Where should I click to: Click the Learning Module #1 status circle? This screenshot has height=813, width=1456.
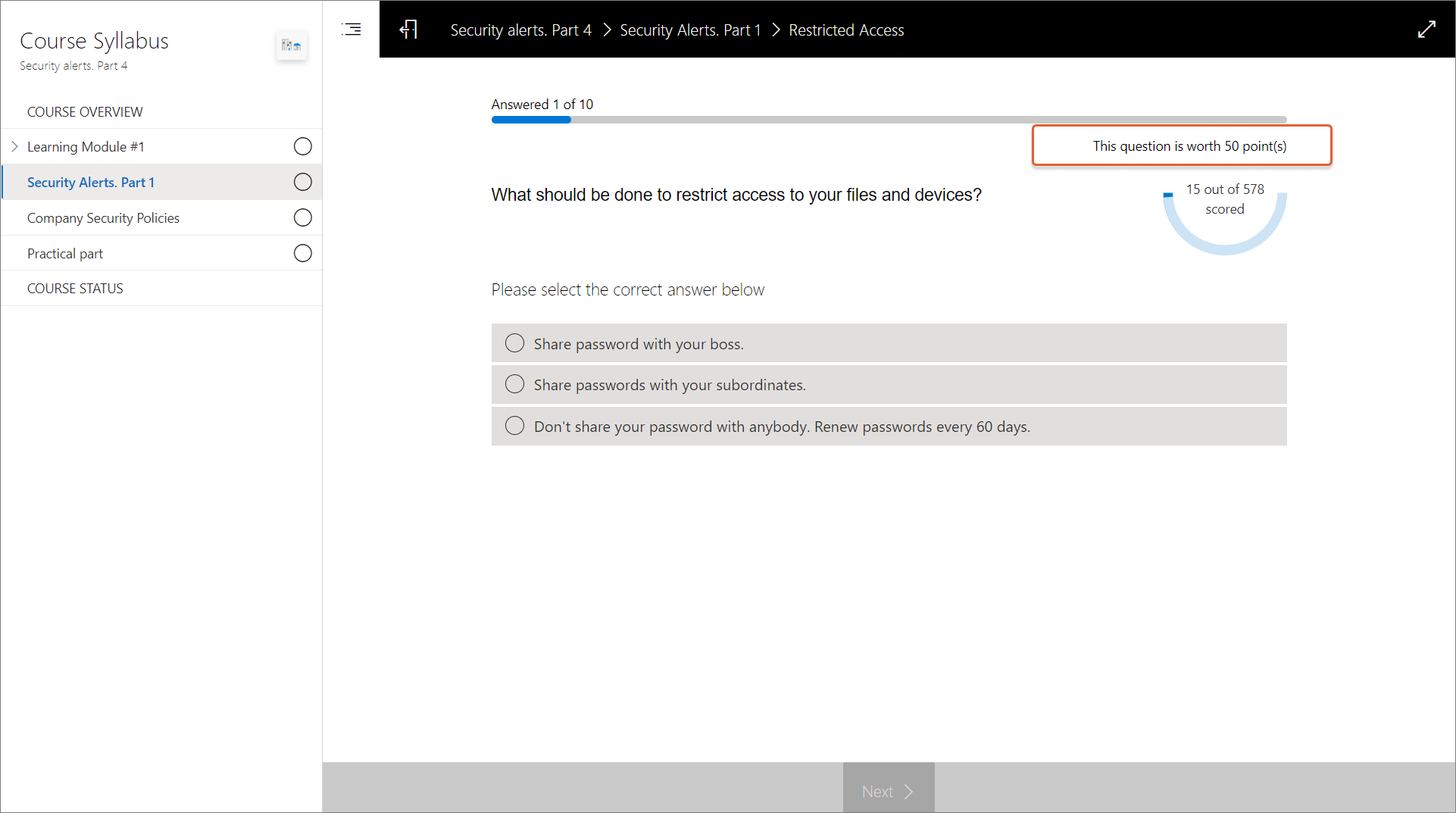click(302, 147)
